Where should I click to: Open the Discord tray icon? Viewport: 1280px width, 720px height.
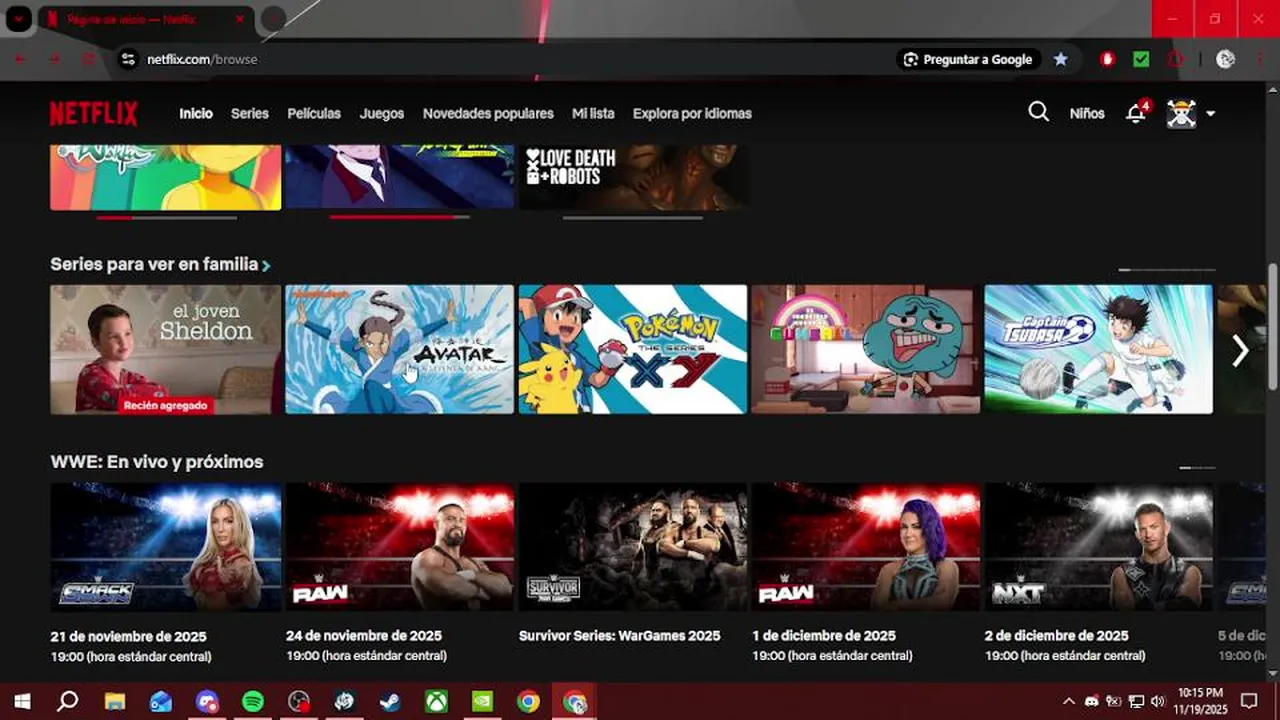1091,701
